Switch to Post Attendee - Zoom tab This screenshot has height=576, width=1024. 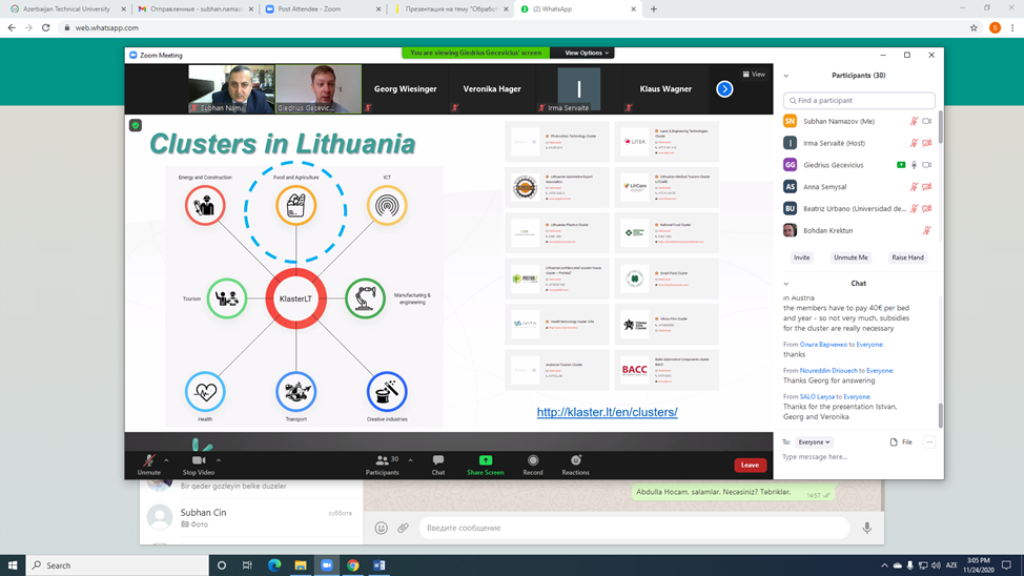[323, 9]
